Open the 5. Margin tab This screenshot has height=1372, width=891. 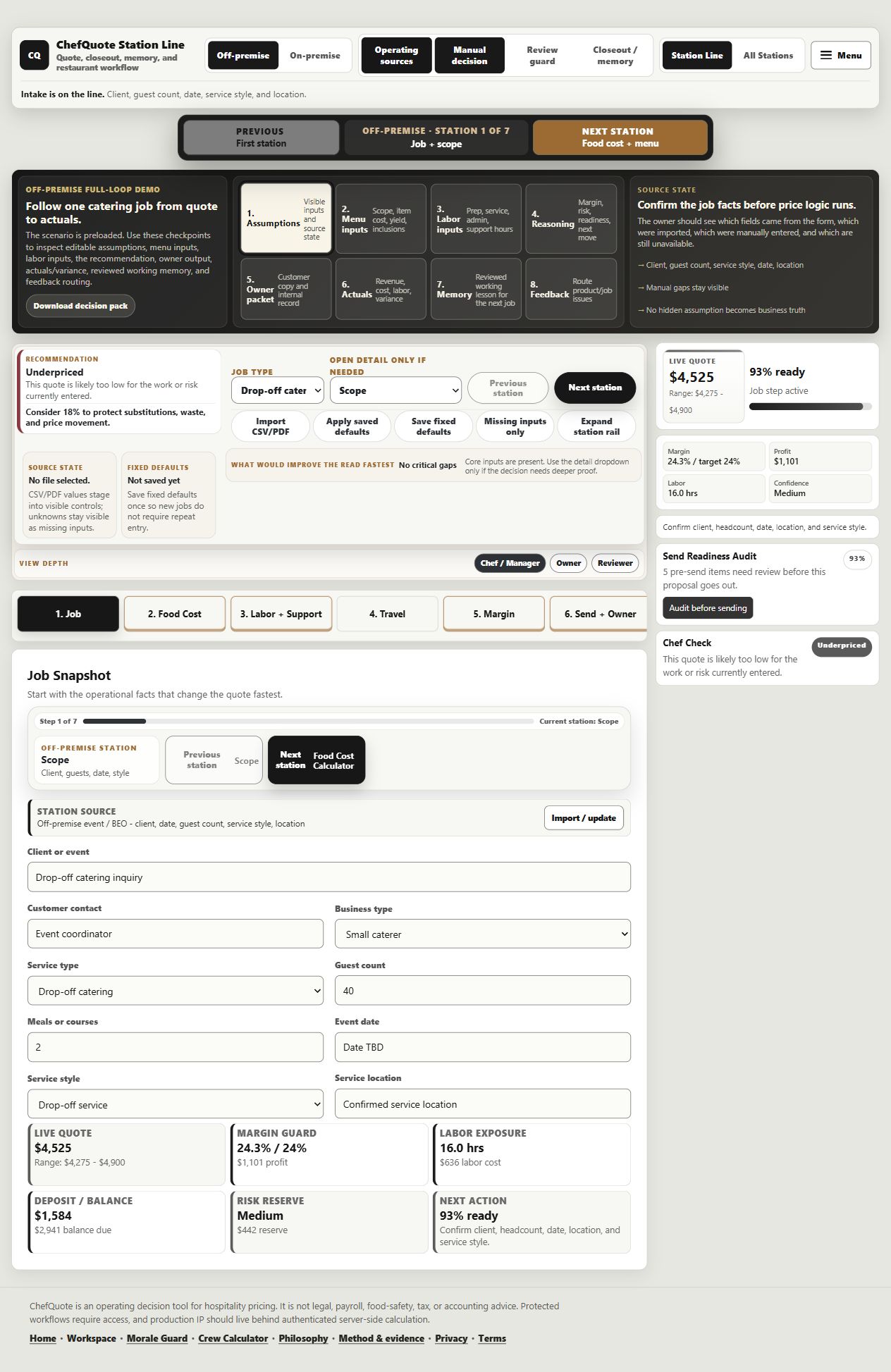click(494, 614)
